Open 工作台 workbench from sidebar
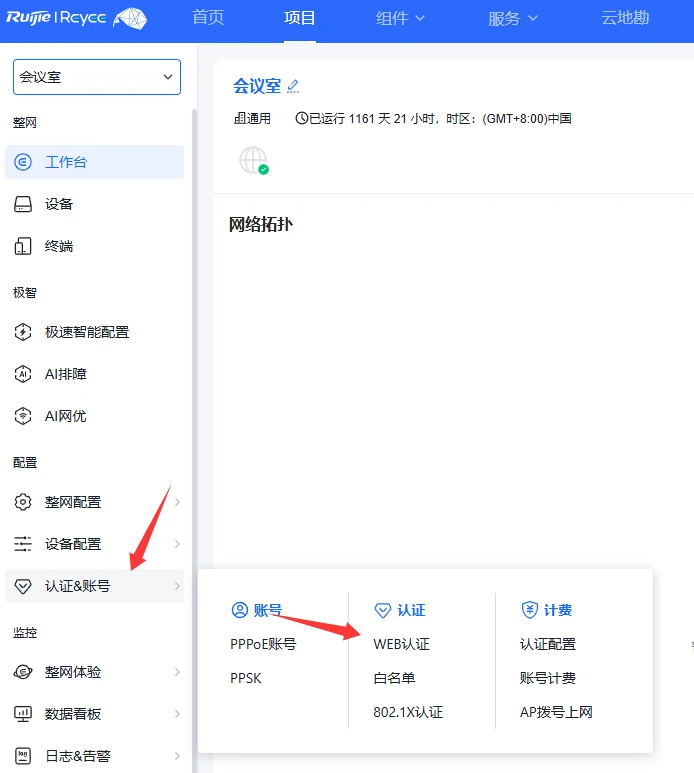The height and width of the screenshot is (773, 694). pos(94,162)
